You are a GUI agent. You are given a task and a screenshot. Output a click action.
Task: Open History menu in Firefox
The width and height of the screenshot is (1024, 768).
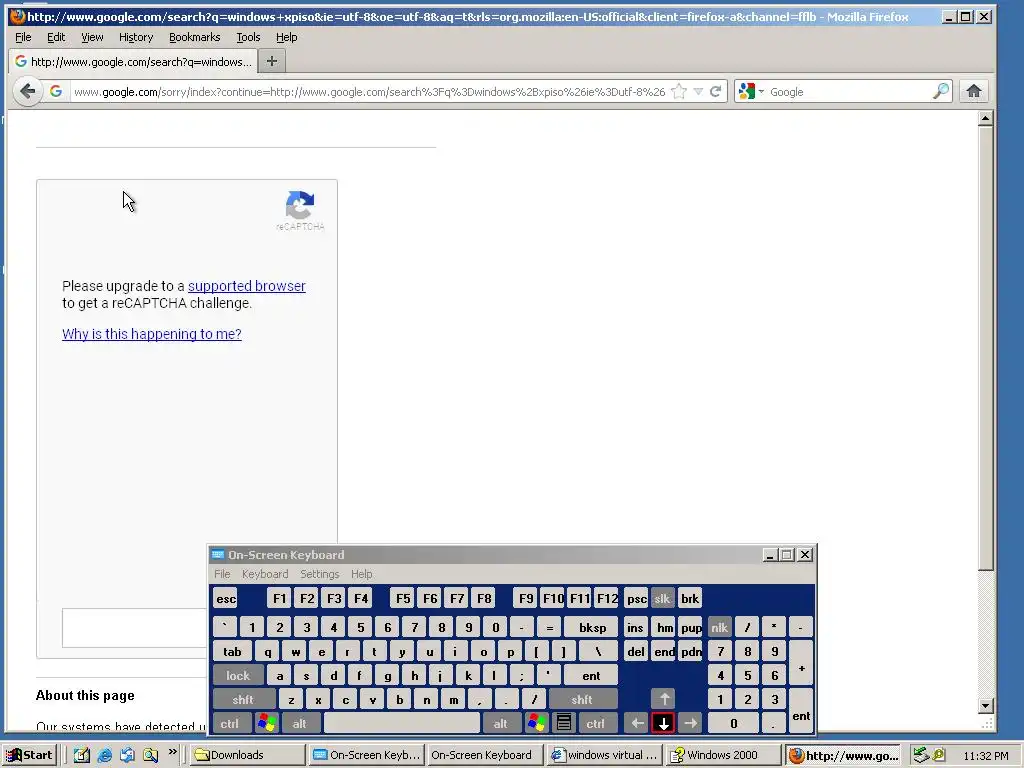coord(136,37)
